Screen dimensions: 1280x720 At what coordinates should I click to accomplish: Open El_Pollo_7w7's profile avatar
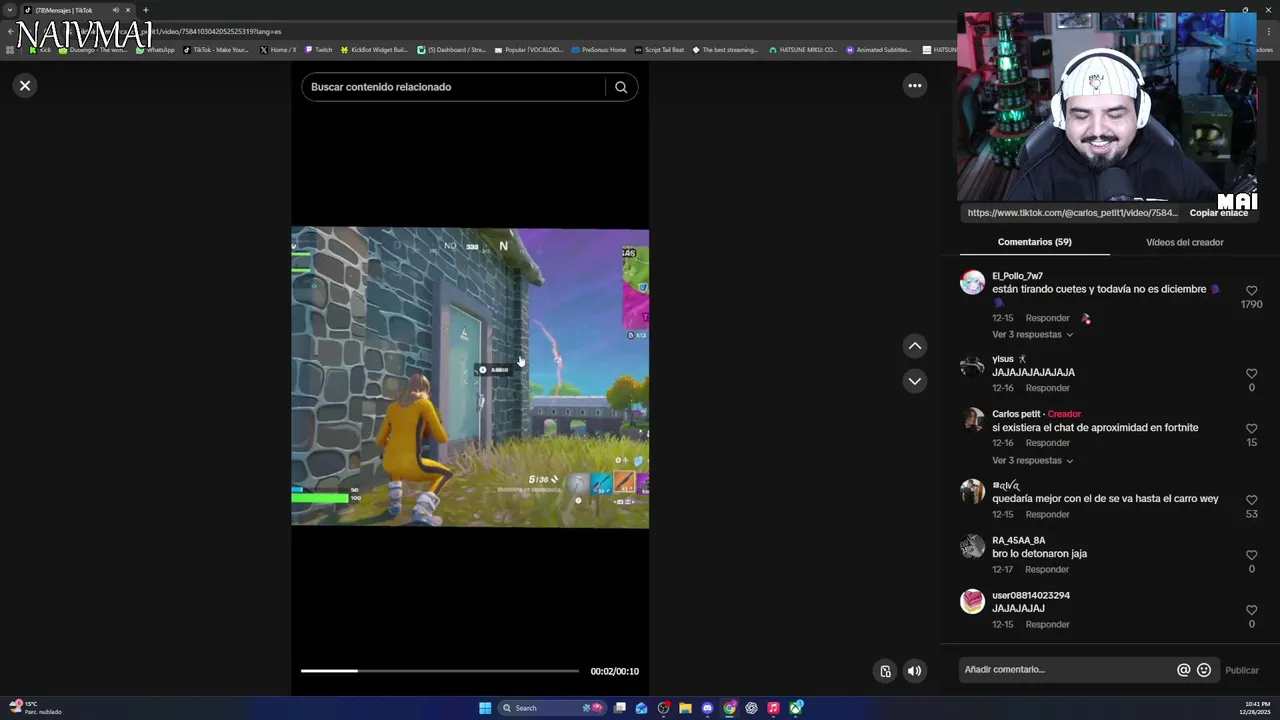point(972,282)
